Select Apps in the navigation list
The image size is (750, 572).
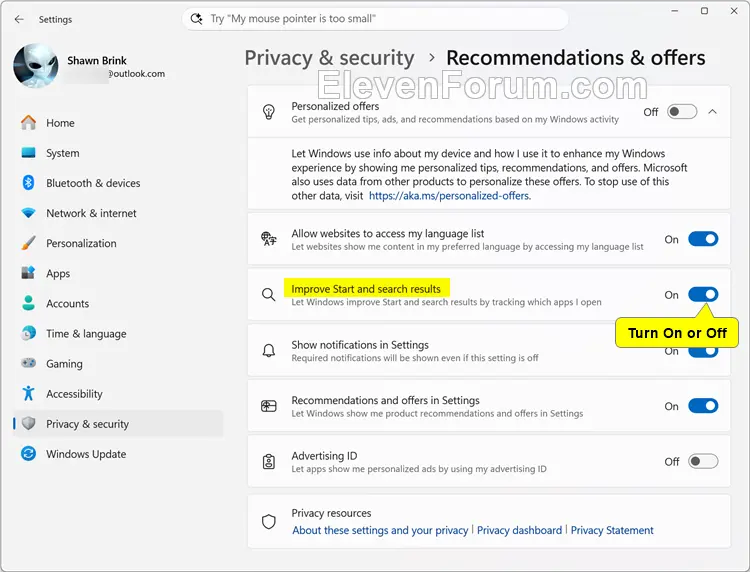tap(118, 274)
